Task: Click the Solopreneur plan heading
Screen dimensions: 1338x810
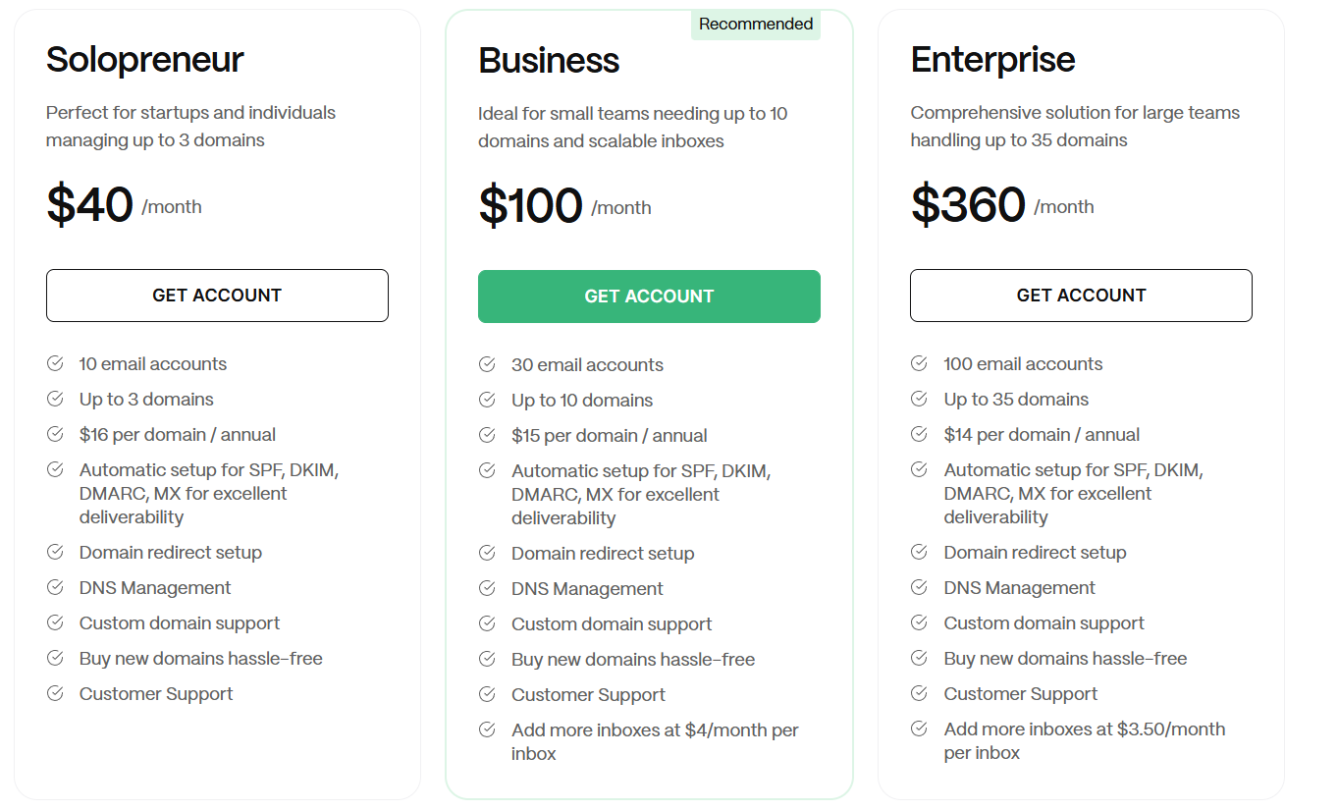Action: pyautogui.click(x=145, y=60)
